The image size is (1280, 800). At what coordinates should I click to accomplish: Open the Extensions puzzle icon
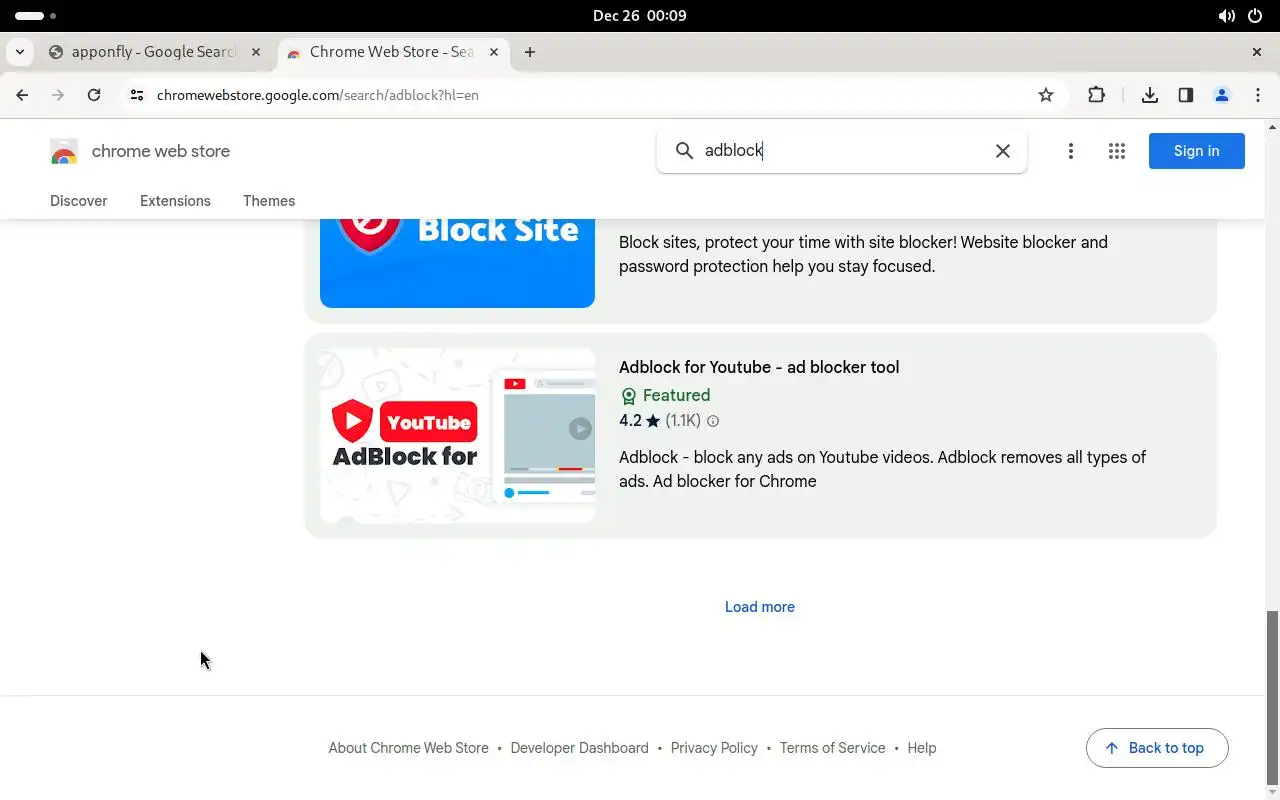point(1096,95)
